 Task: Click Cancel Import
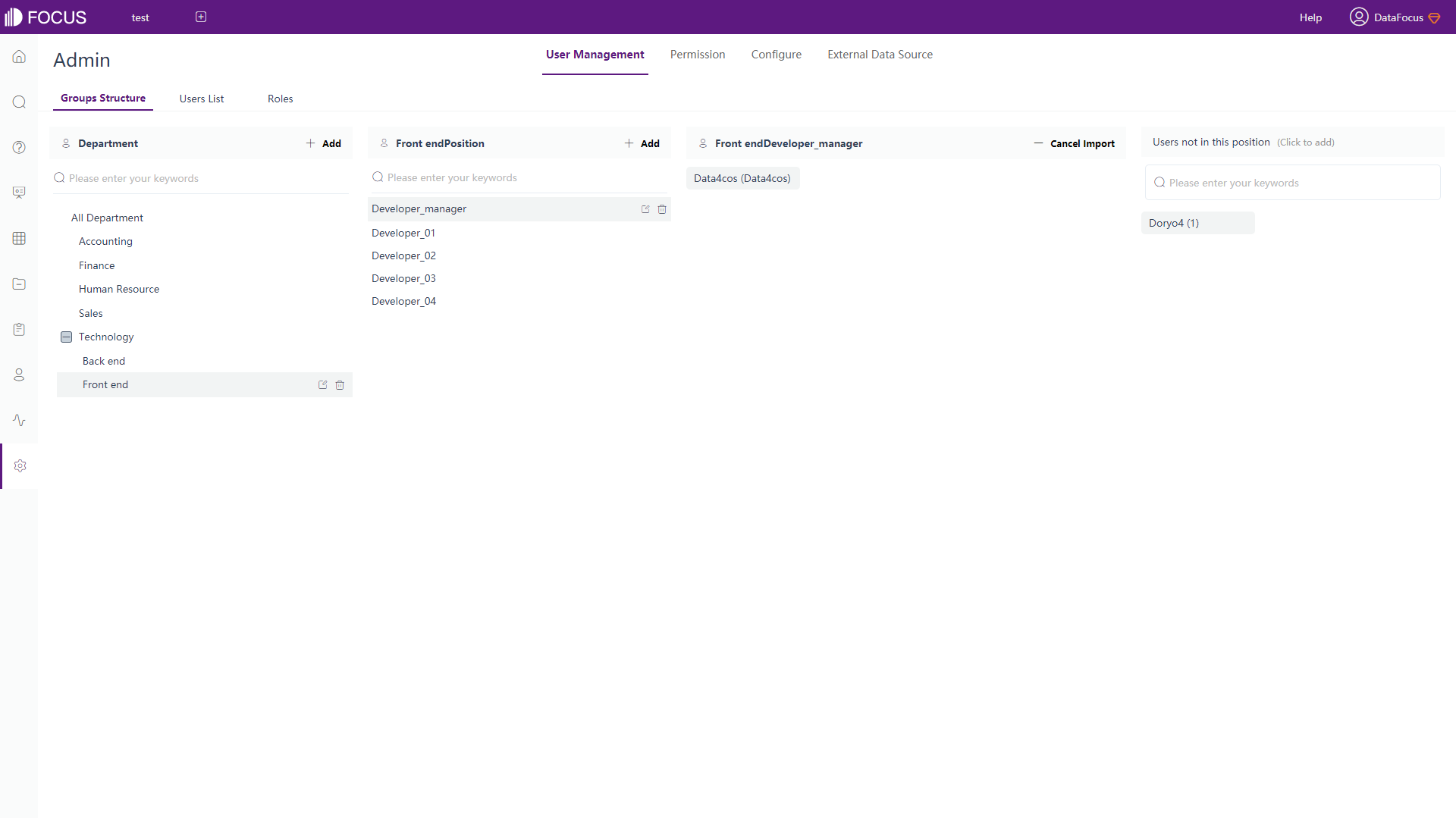pyautogui.click(x=1075, y=143)
